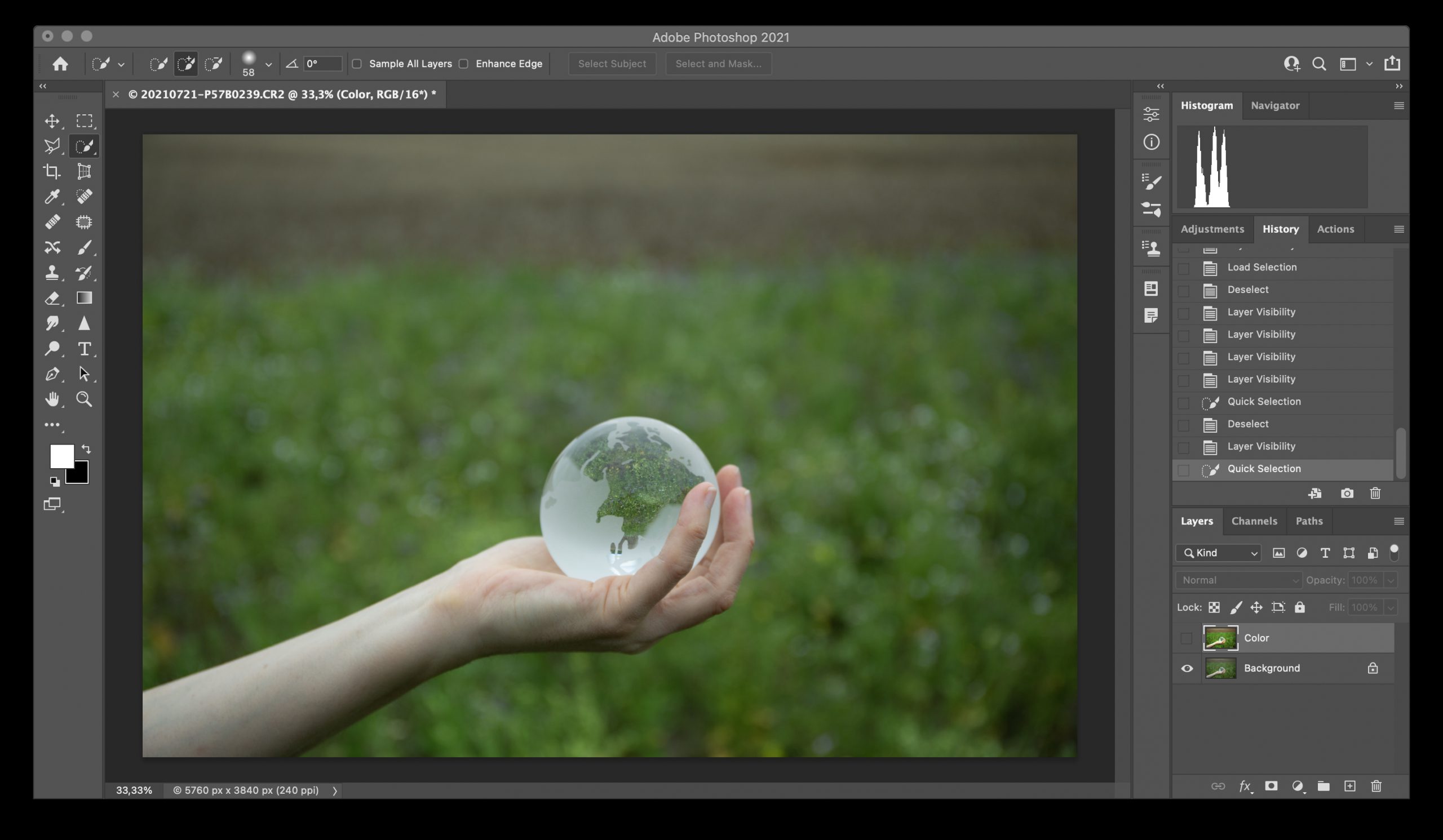Select the Move tool
This screenshot has width=1443, height=840.
point(52,121)
